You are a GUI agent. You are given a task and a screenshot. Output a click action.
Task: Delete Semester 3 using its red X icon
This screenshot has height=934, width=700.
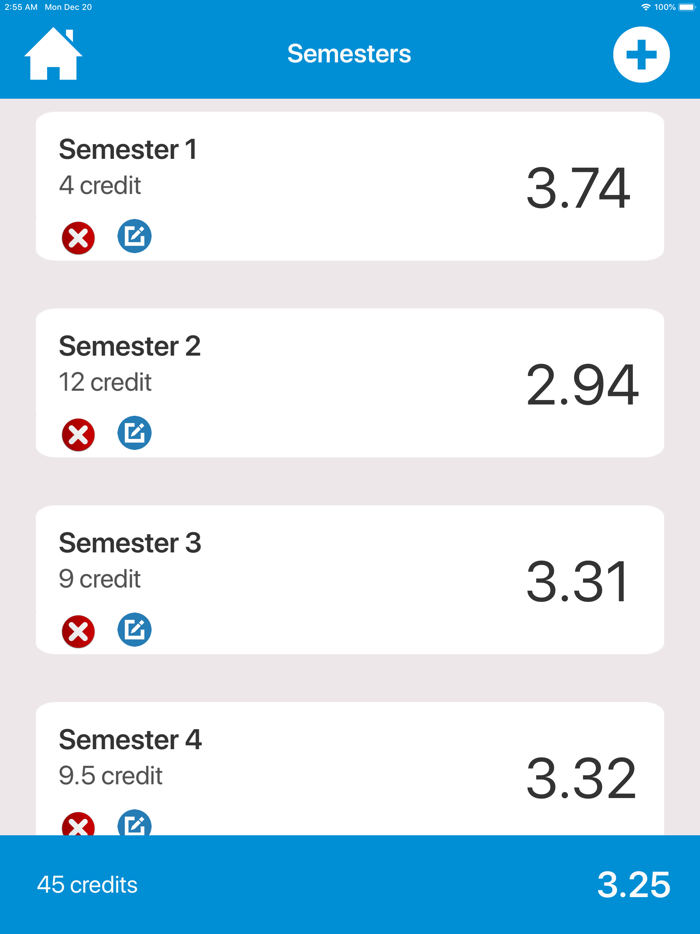tap(78, 631)
